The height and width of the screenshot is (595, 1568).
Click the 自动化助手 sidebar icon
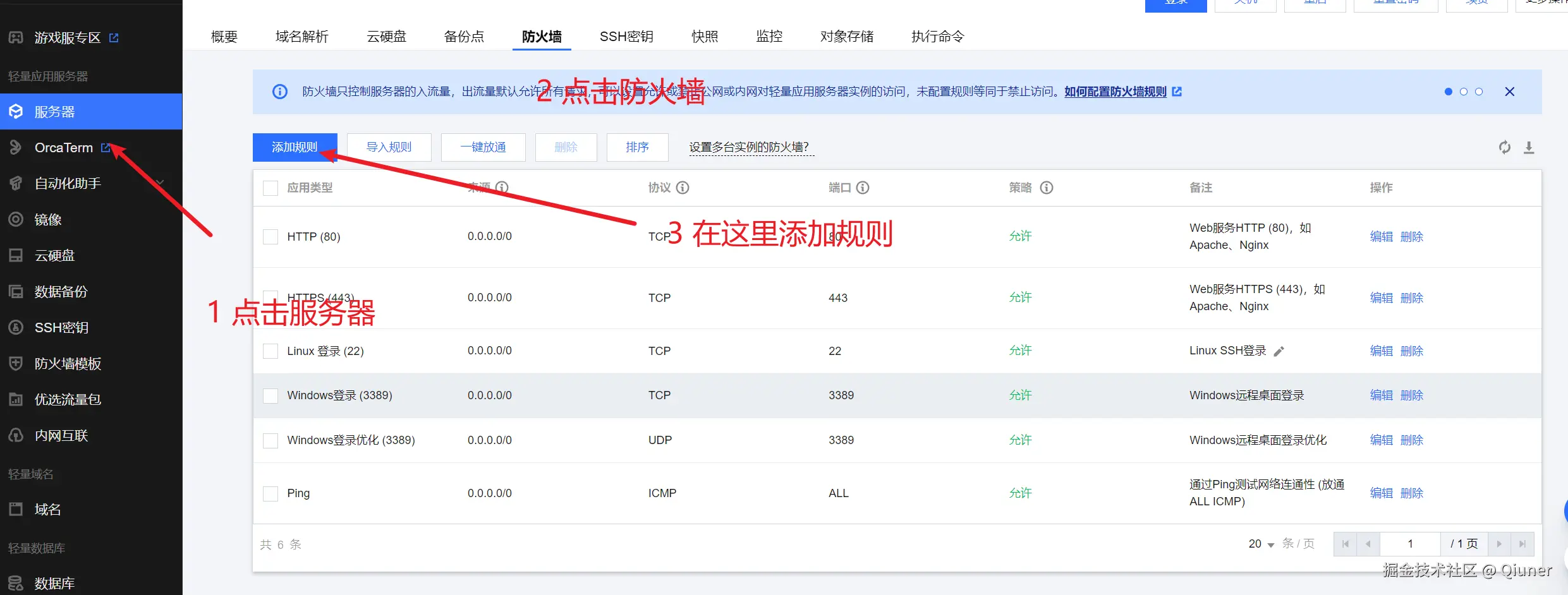coord(16,184)
